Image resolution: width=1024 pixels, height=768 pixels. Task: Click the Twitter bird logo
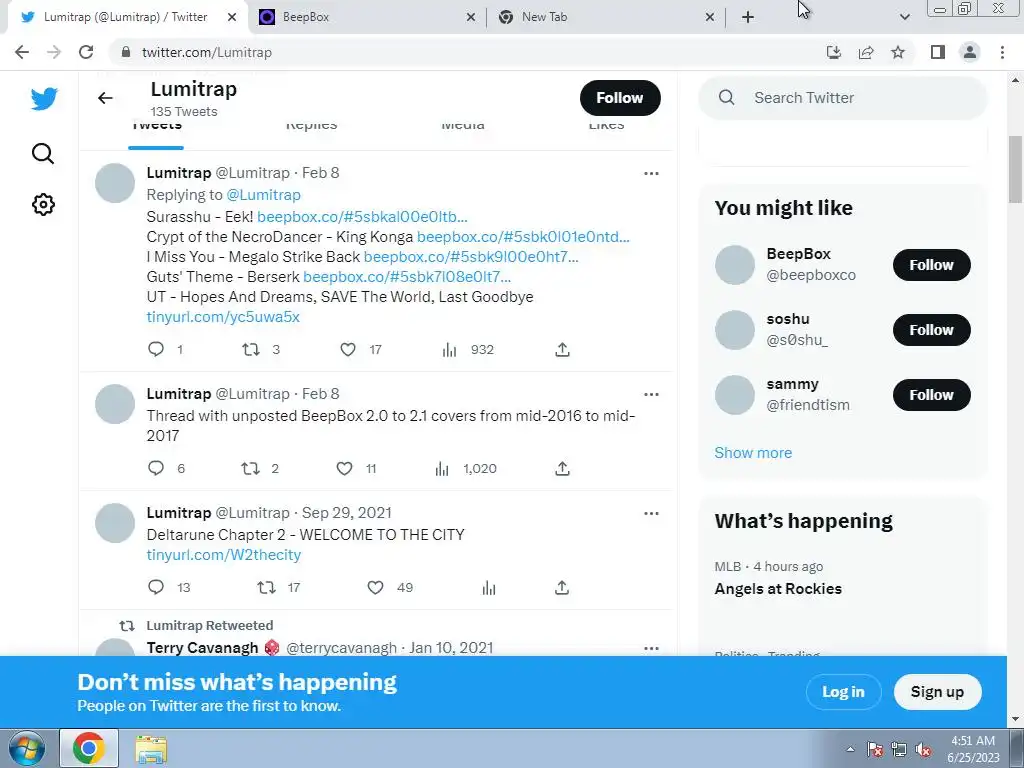(44, 99)
